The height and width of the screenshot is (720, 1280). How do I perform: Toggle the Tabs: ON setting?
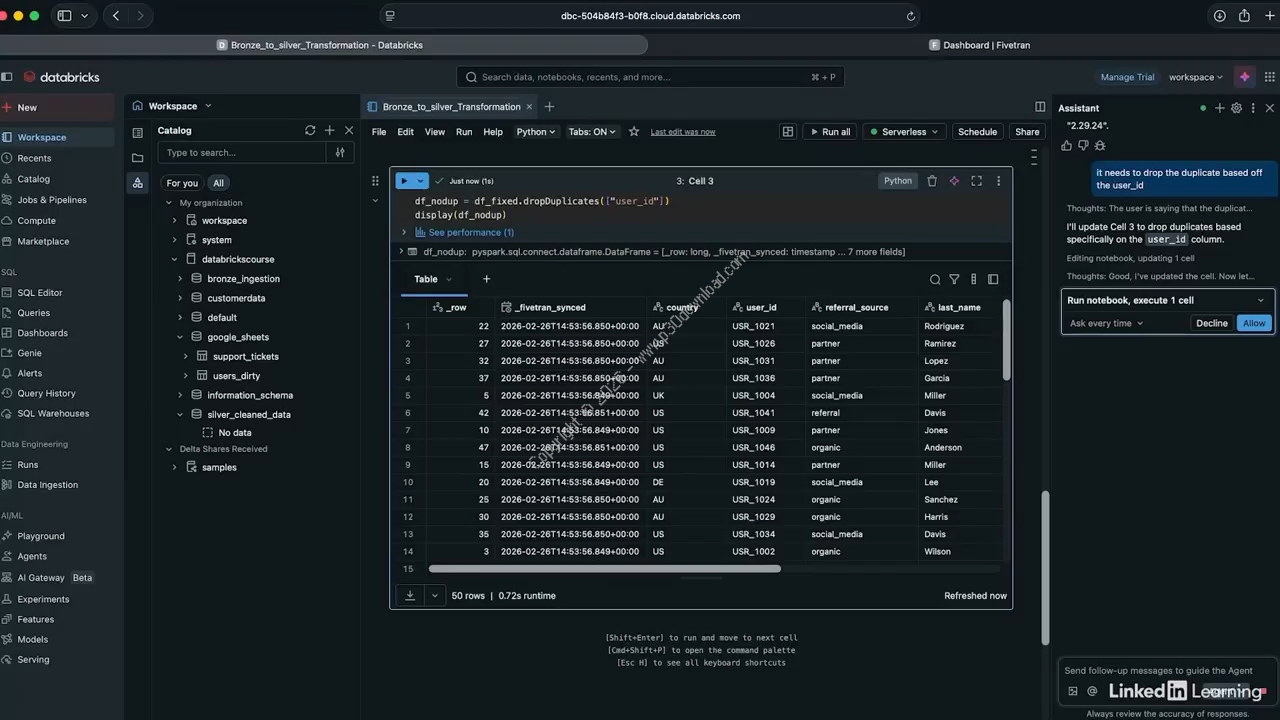(592, 132)
